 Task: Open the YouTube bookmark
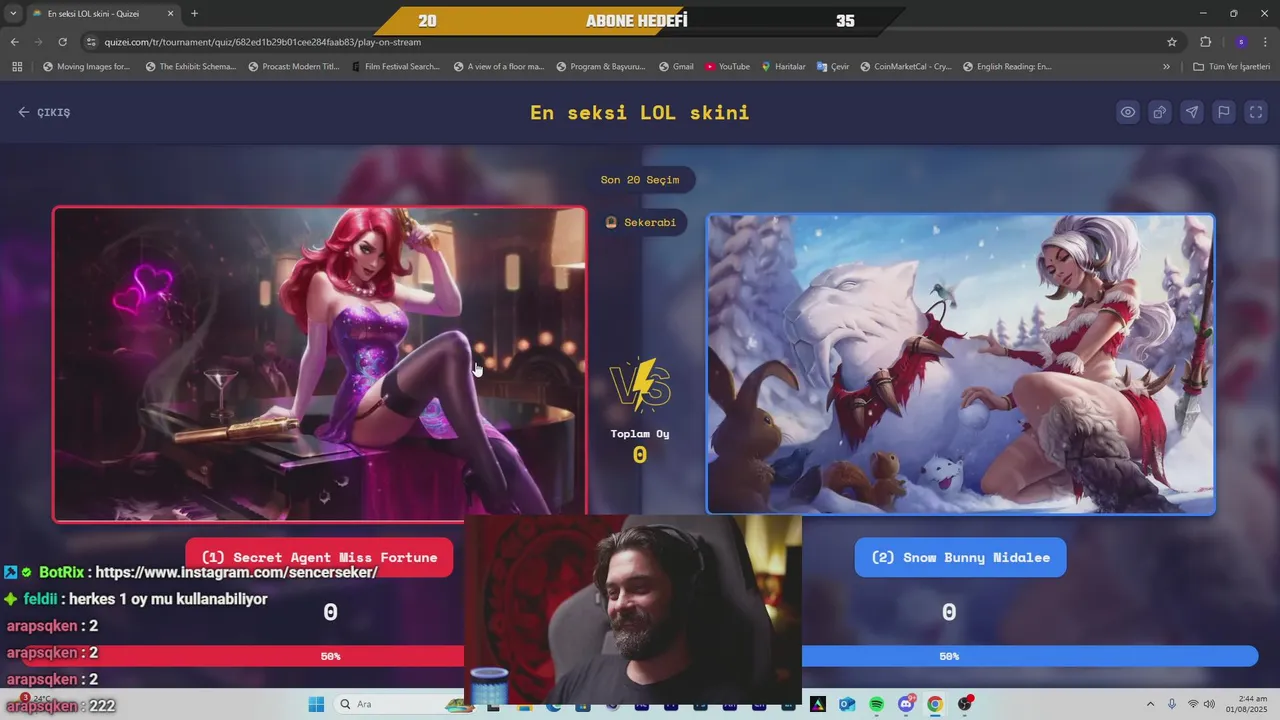pos(727,67)
